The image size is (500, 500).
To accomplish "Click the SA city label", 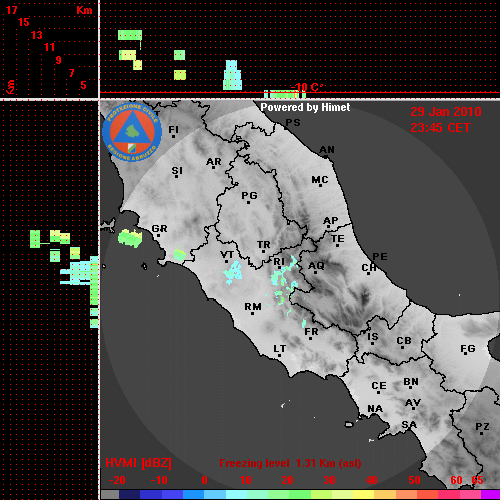I will coord(409,425).
